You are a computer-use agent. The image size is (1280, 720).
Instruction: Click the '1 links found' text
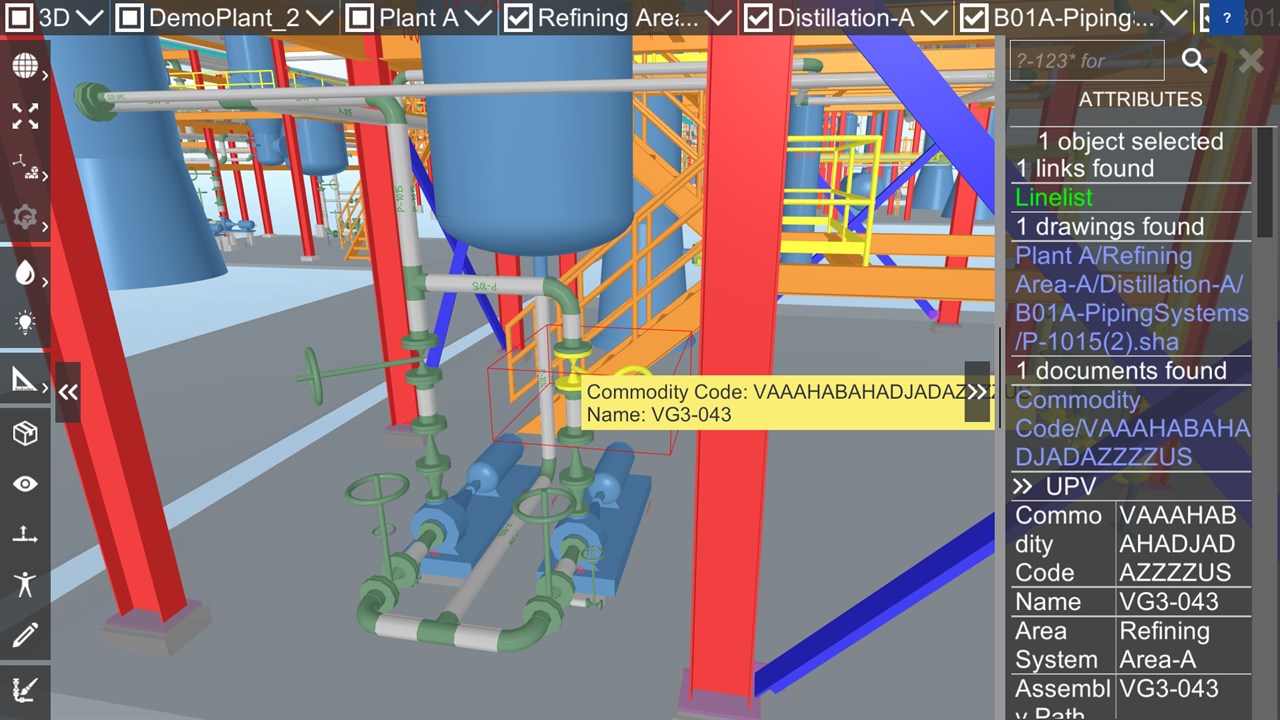(1085, 169)
